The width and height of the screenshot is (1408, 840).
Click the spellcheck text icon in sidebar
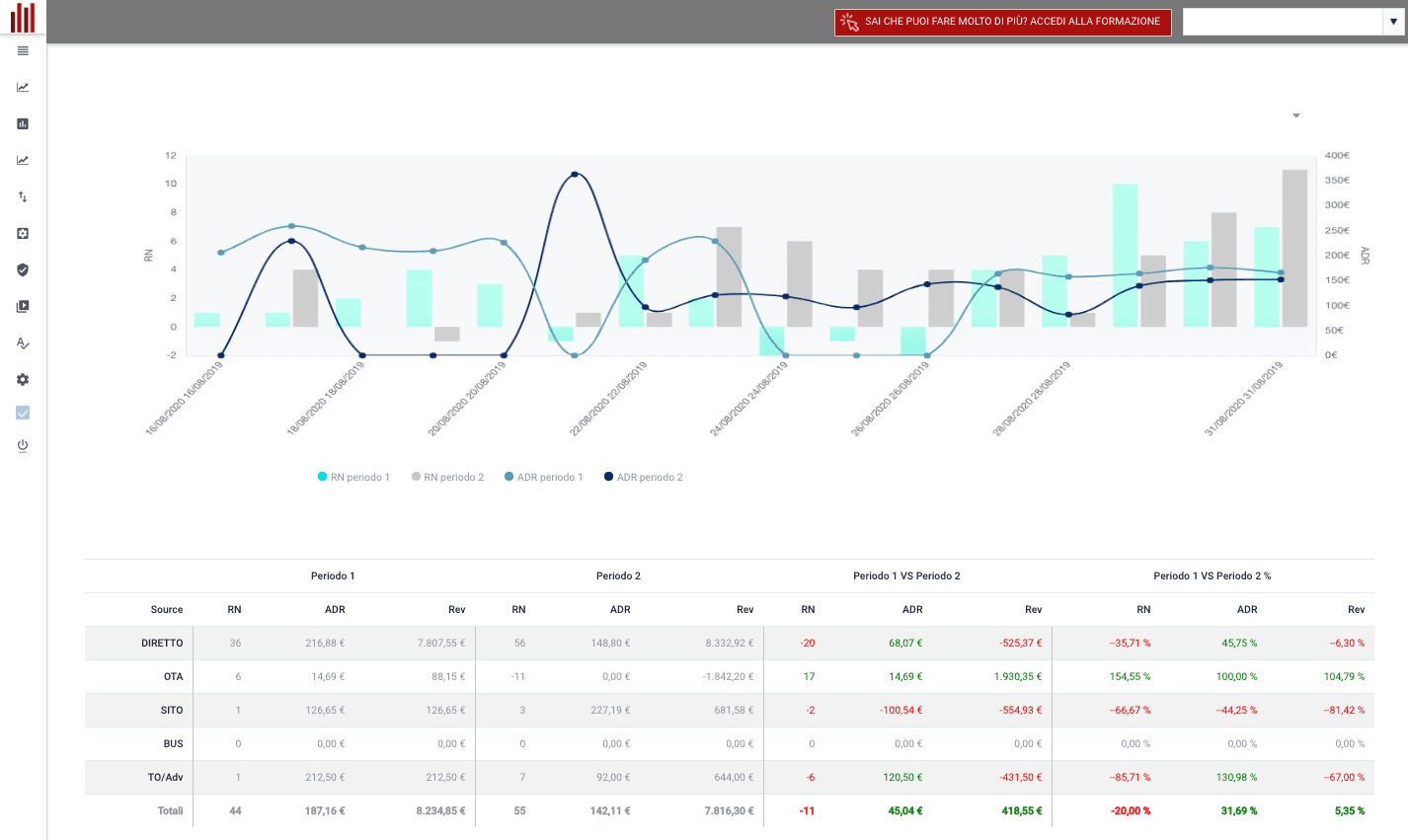pos(23,344)
